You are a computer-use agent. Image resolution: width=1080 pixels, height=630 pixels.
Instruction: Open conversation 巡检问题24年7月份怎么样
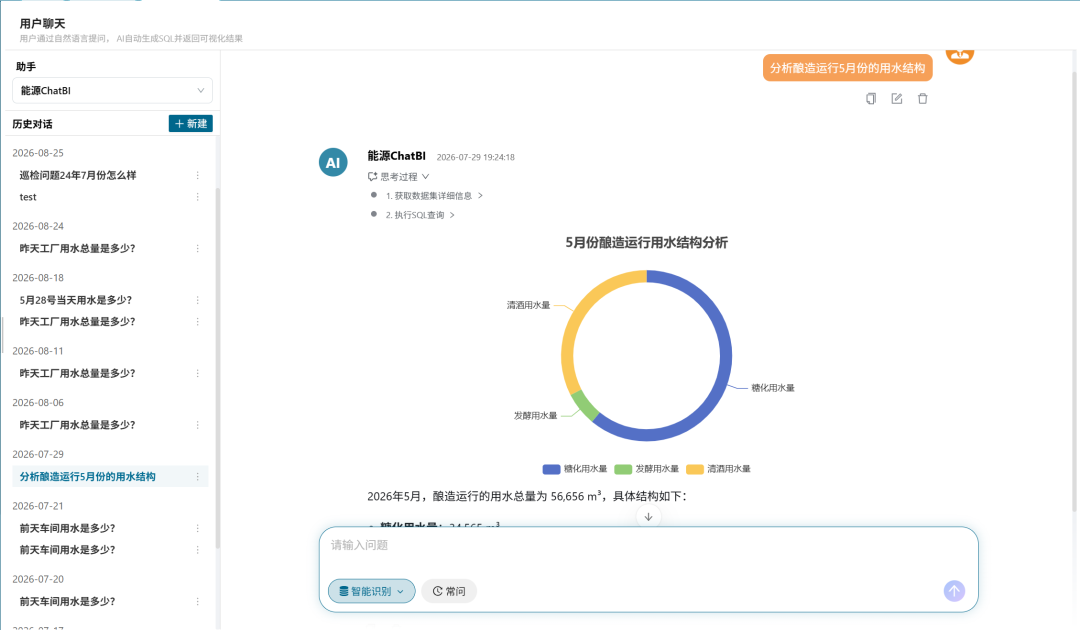[x=78, y=176]
